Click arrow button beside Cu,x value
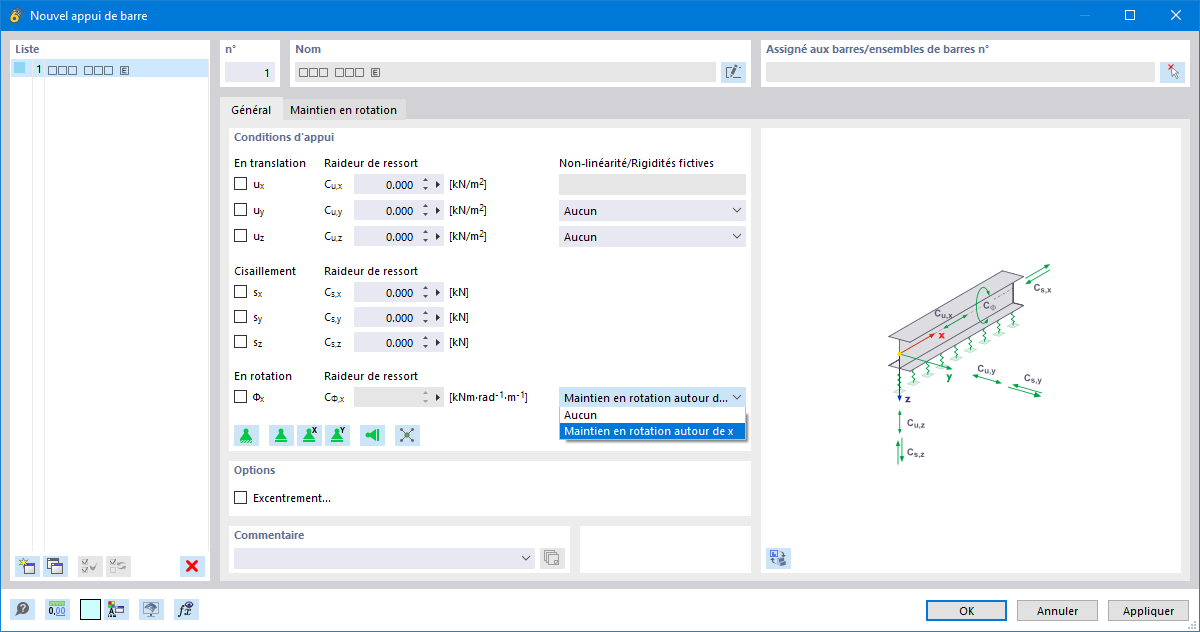The image size is (1200, 632). 438,184
